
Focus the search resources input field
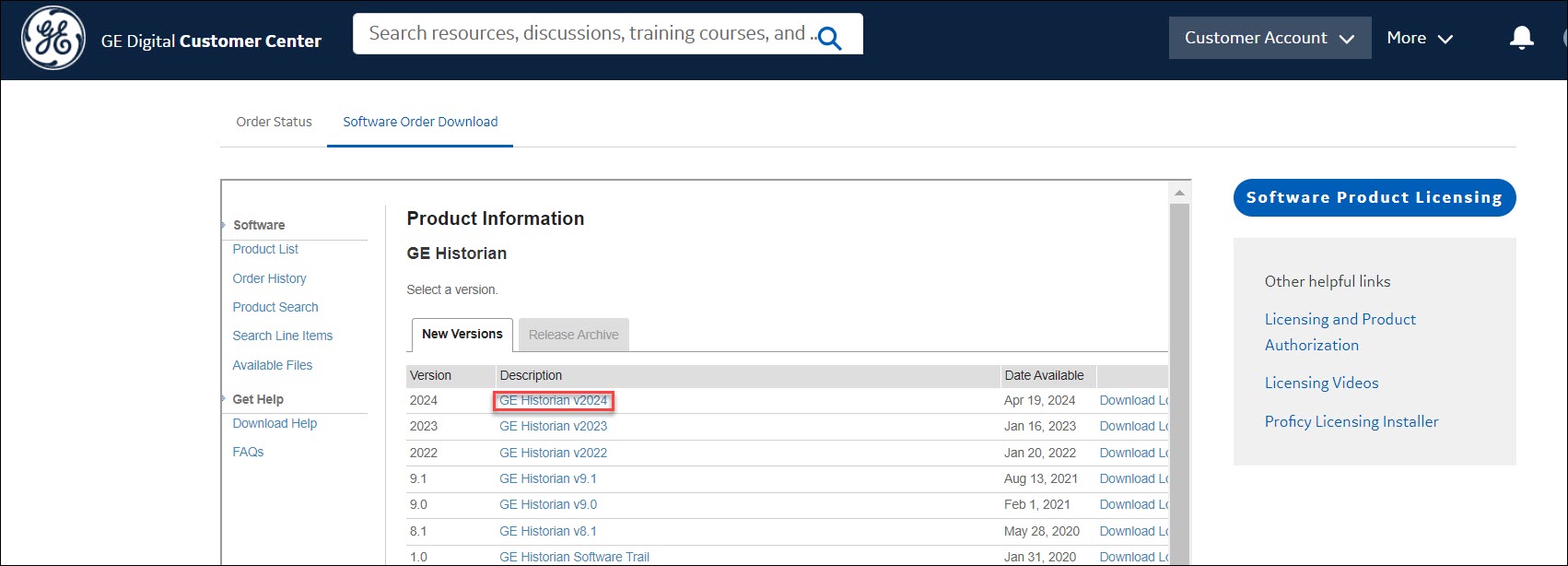[x=608, y=34]
